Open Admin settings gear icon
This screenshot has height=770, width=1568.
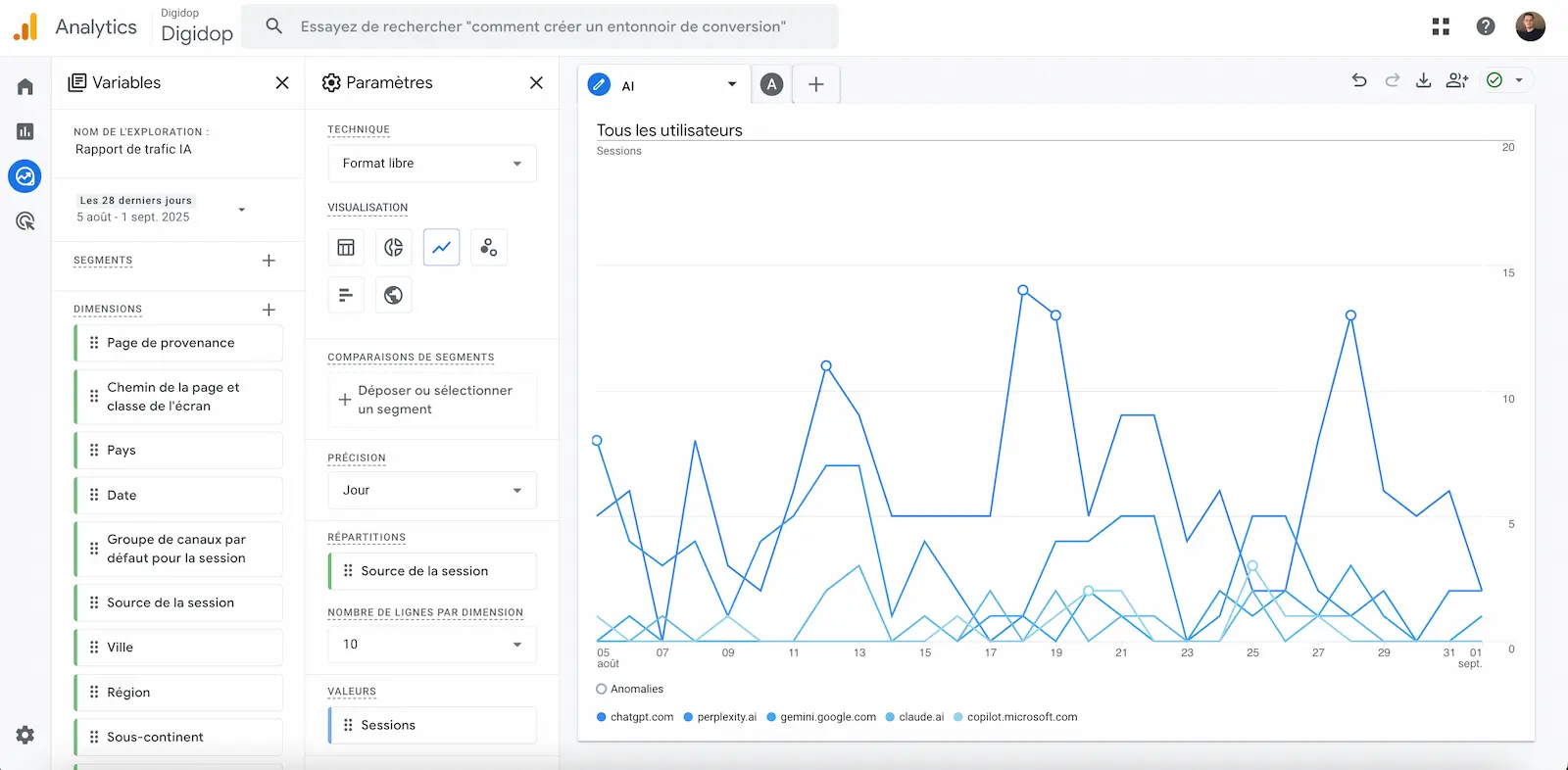pyautogui.click(x=25, y=735)
